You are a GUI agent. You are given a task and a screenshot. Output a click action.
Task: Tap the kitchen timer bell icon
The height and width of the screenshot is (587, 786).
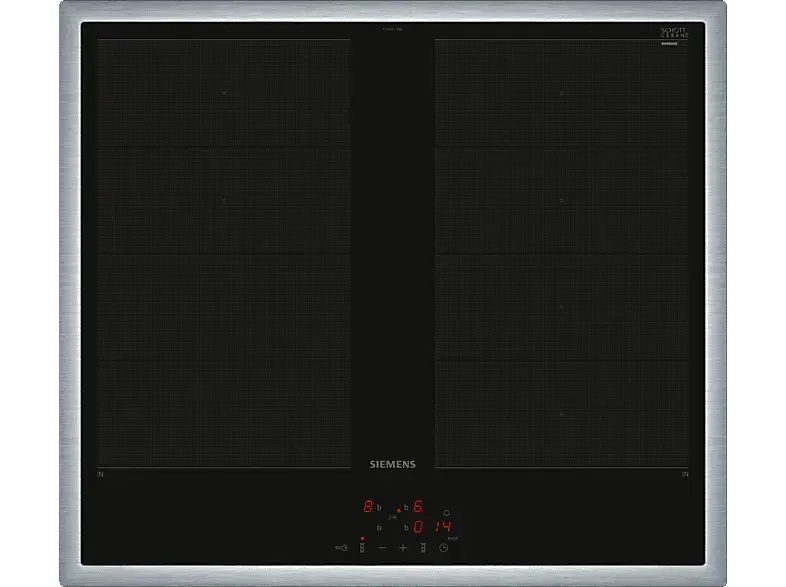tap(446, 513)
